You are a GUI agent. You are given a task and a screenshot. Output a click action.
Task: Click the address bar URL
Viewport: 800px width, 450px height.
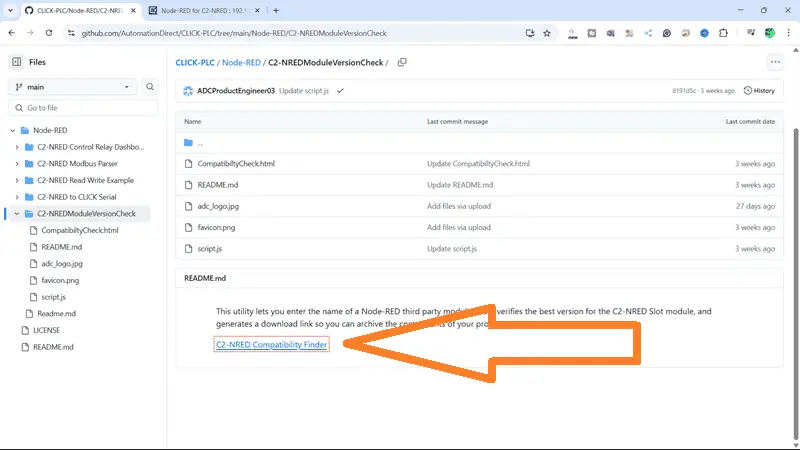(234, 33)
